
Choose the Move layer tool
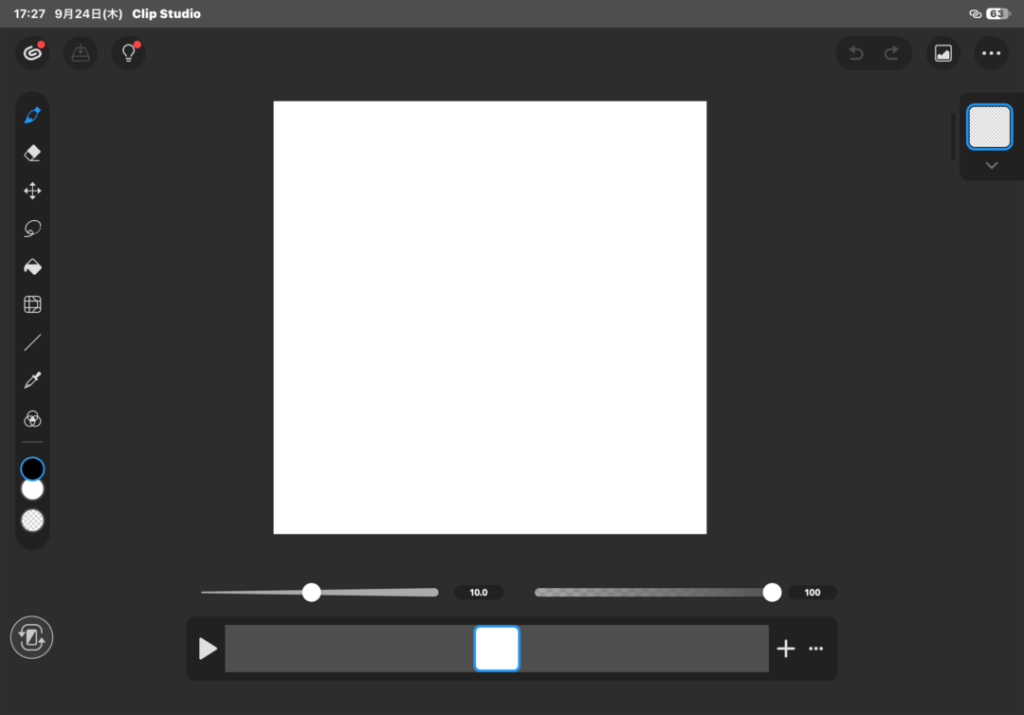[x=33, y=191]
